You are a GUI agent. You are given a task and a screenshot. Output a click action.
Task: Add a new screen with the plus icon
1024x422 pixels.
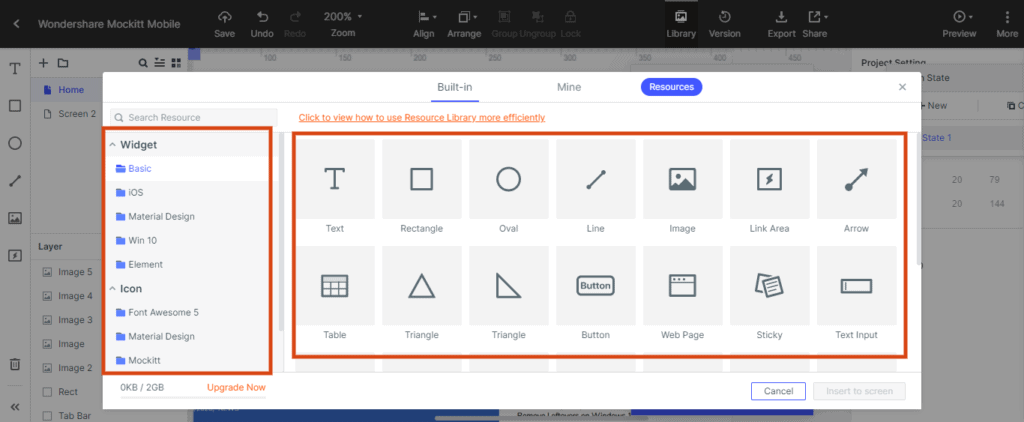tap(44, 63)
